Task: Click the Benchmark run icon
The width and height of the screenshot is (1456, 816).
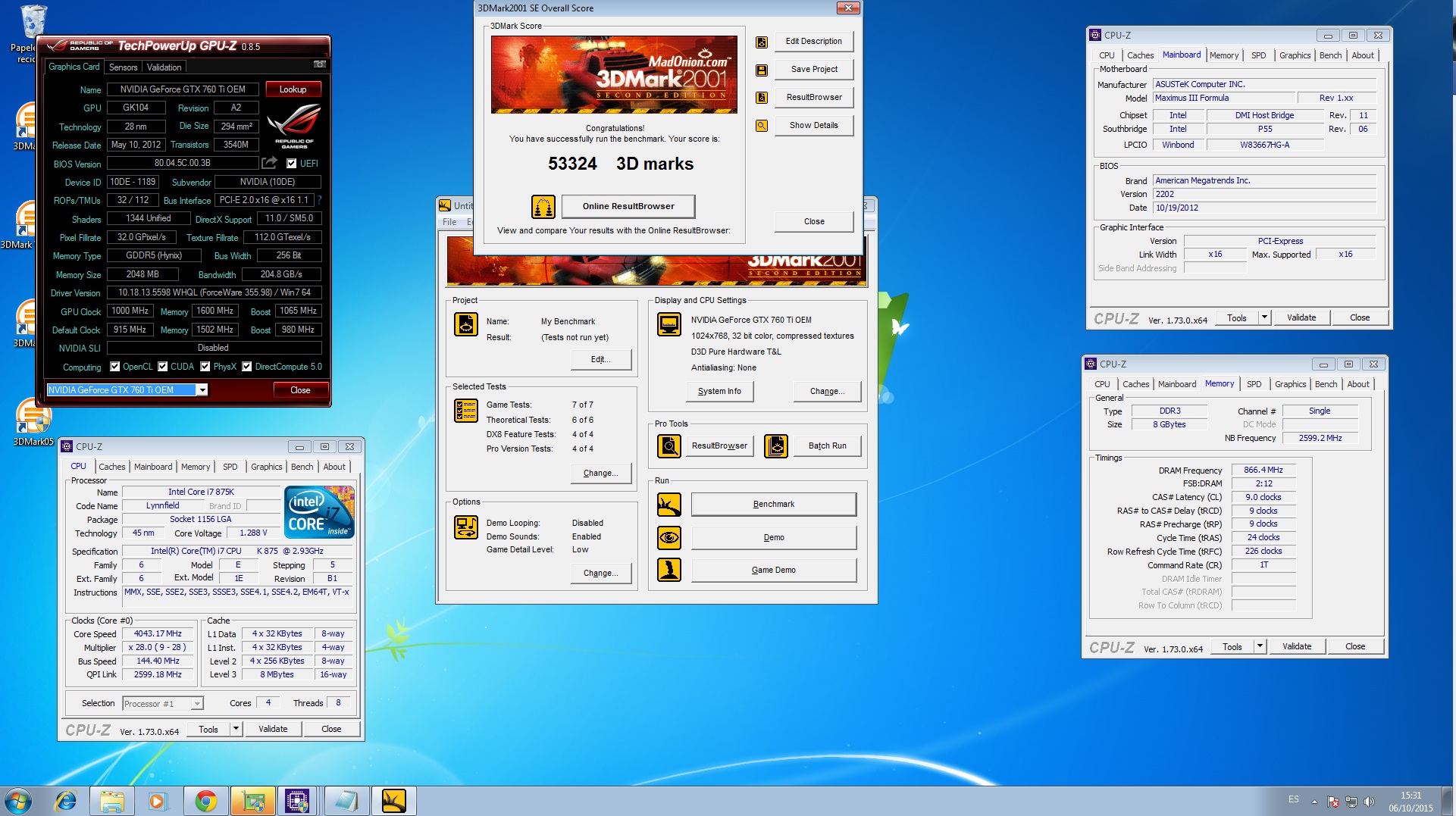Action: (669, 505)
